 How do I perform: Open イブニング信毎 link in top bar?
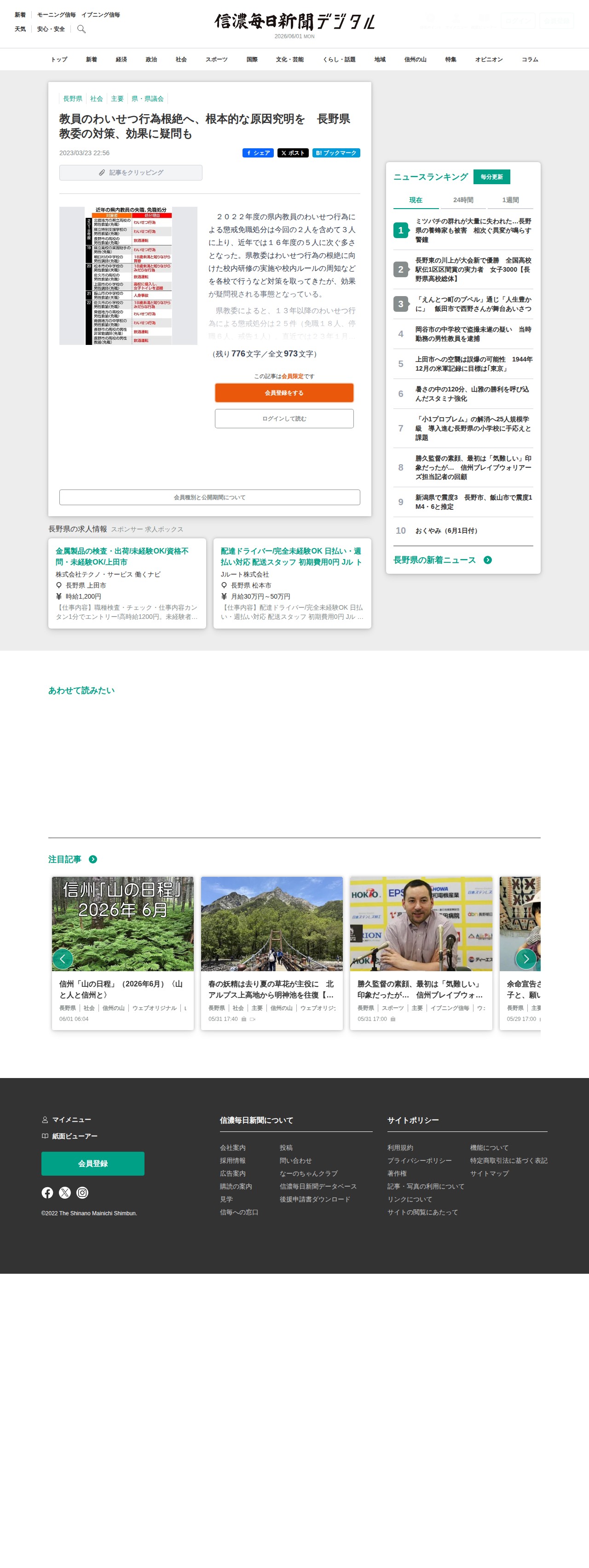point(100,15)
